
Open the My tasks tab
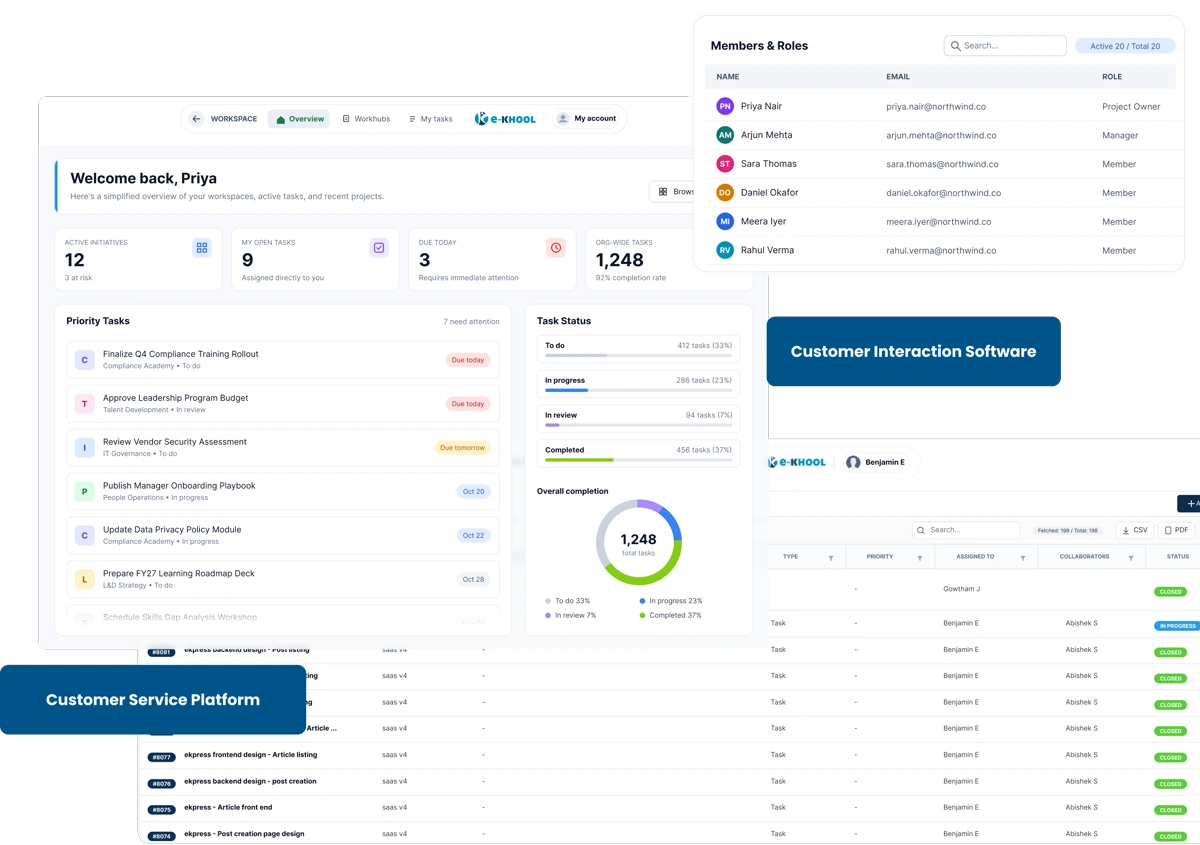tap(430, 119)
